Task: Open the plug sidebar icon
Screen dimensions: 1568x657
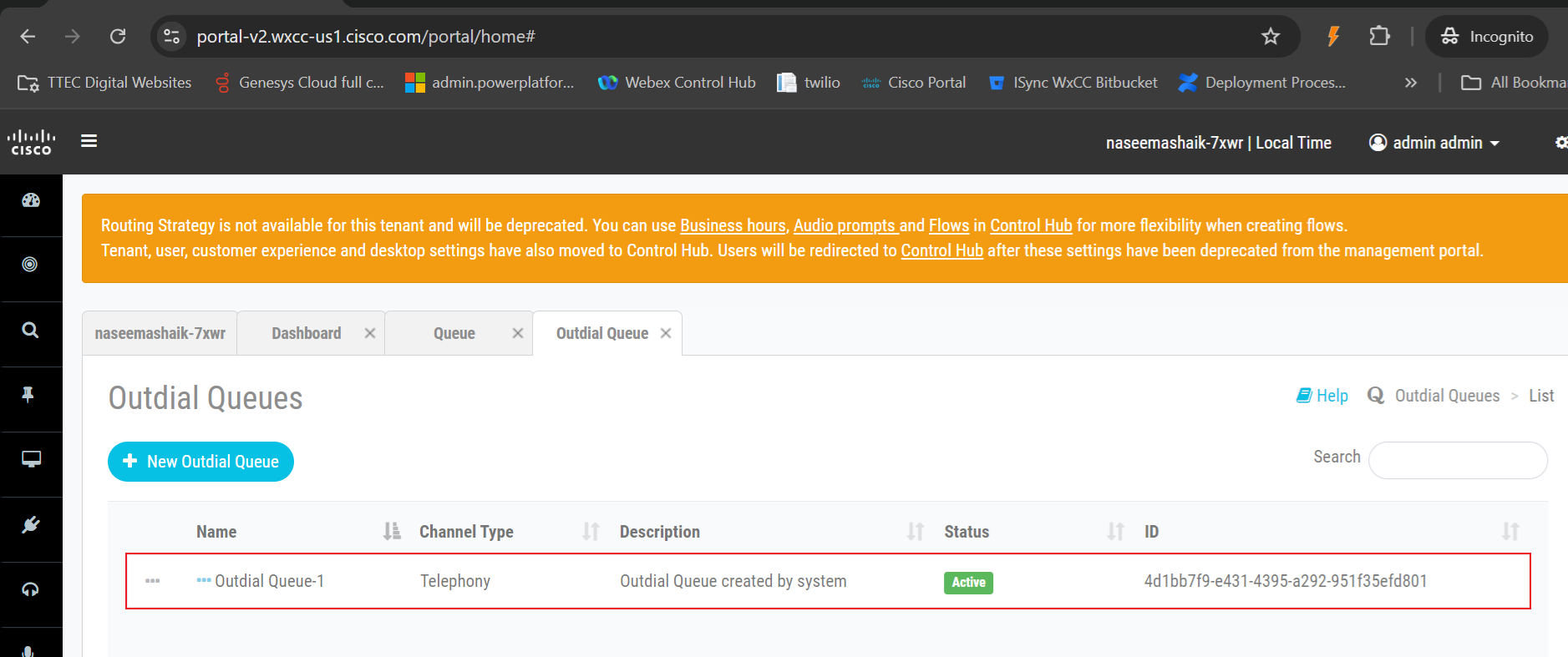Action: [30, 525]
